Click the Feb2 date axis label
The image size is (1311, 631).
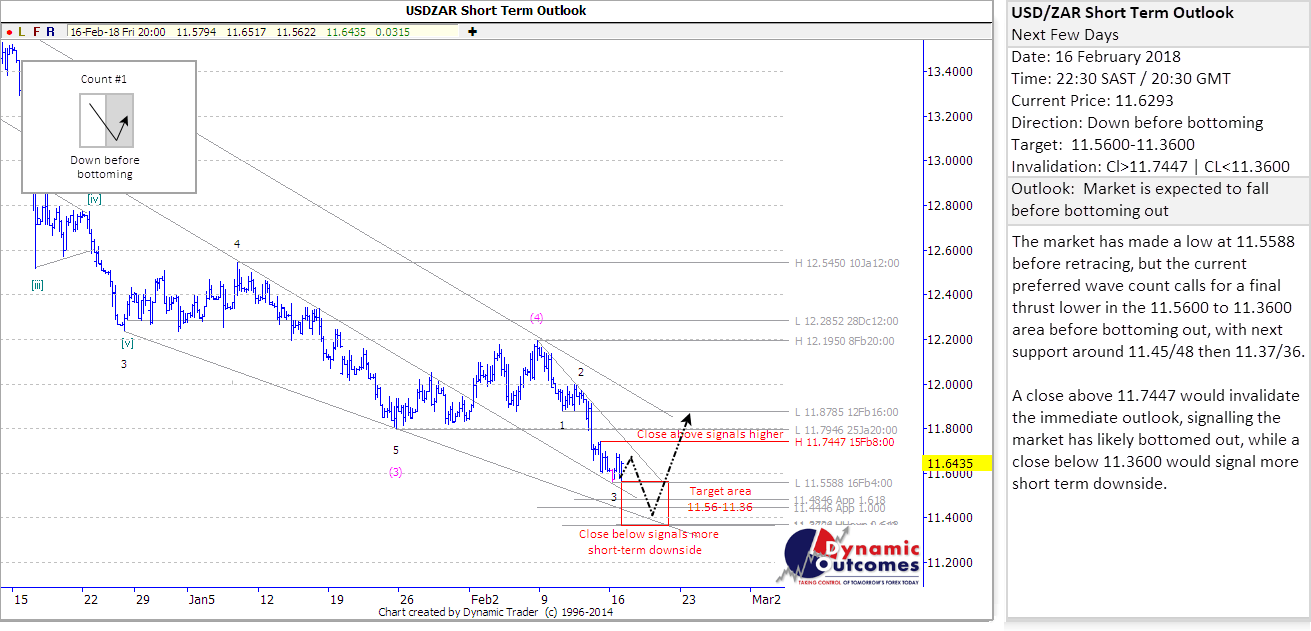pyautogui.click(x=484, y=599)
